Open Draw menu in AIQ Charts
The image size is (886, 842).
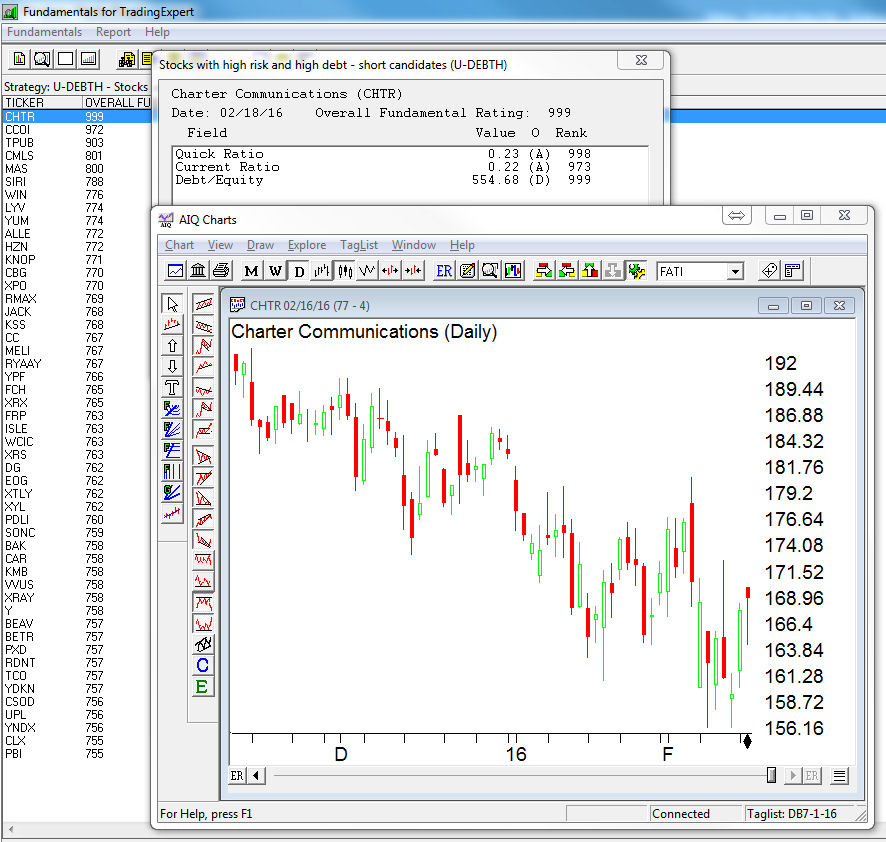(260, 245)
